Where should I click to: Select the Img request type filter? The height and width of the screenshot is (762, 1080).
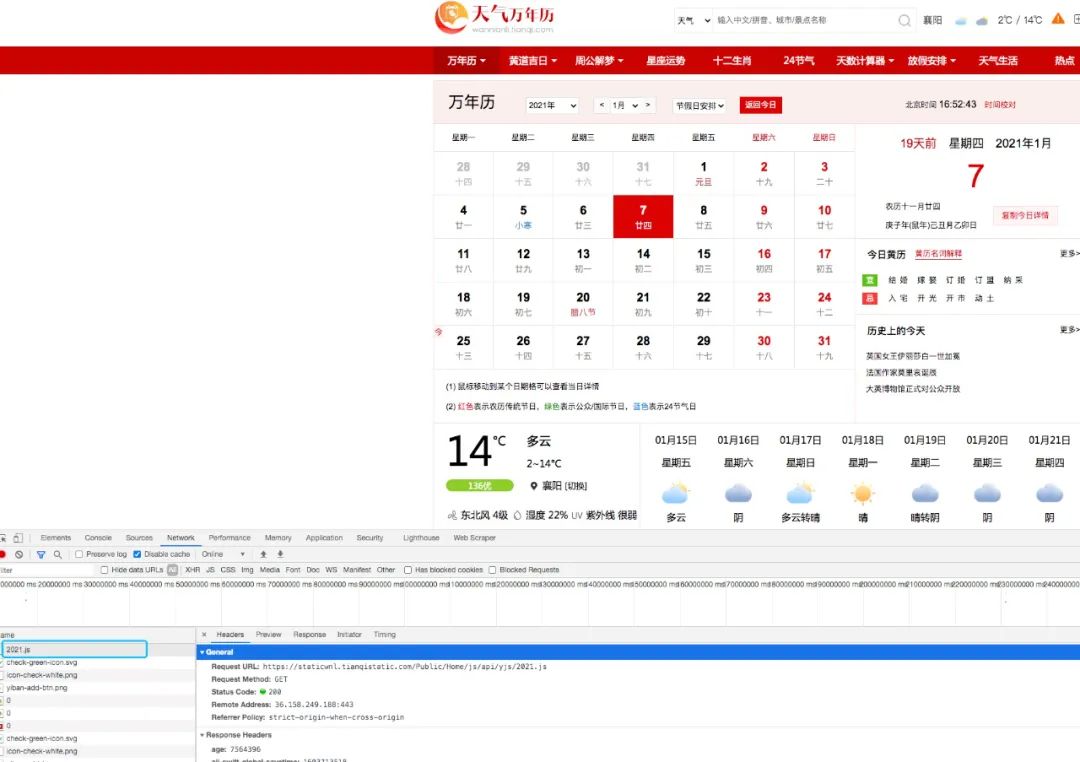click(x=247, y=570)
